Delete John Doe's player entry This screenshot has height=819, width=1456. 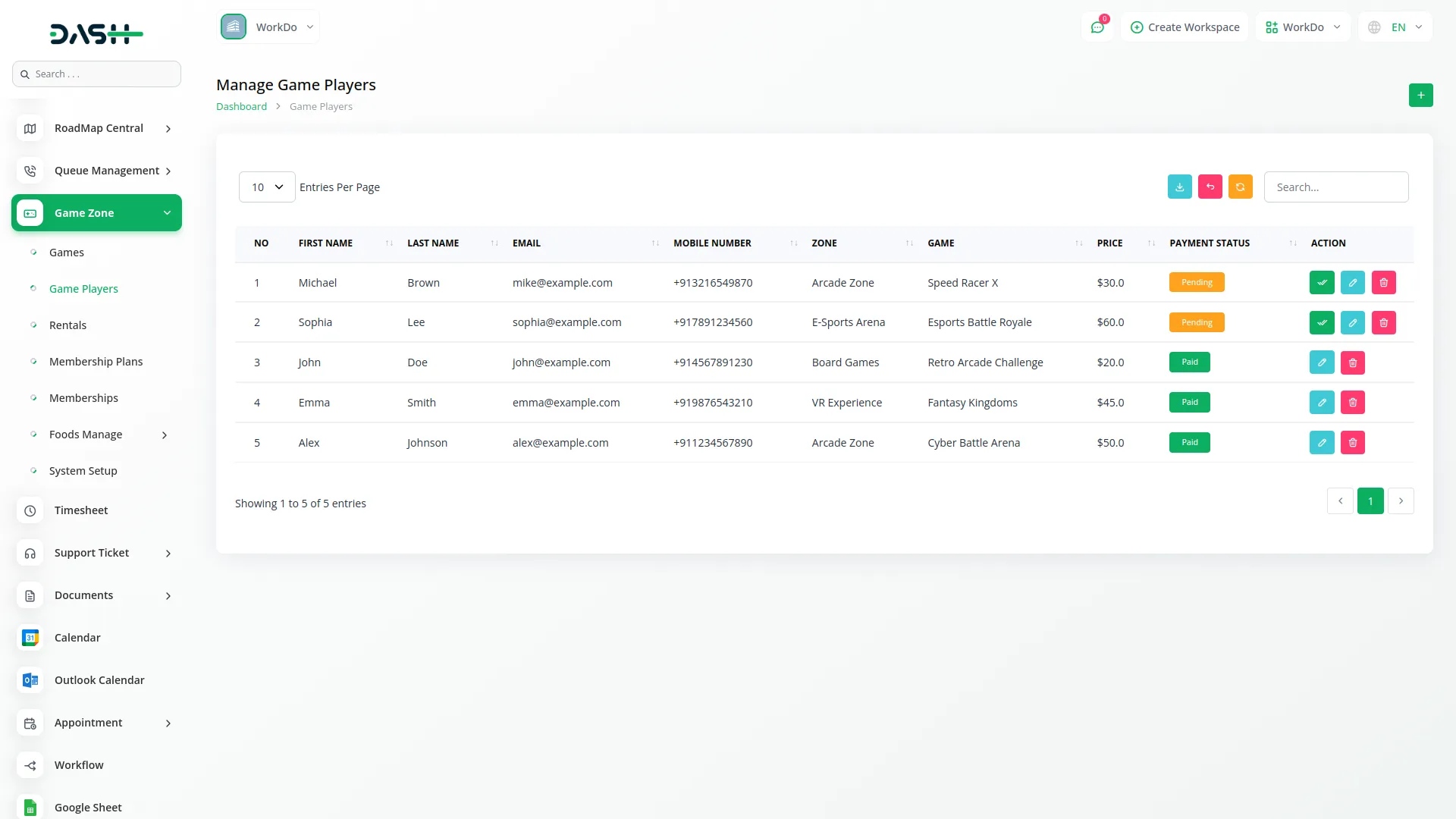(x=1352, y=363)
